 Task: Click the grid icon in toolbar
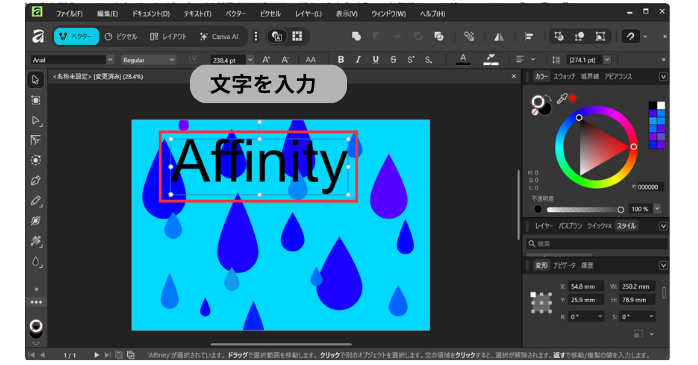(x=297, y=36)
